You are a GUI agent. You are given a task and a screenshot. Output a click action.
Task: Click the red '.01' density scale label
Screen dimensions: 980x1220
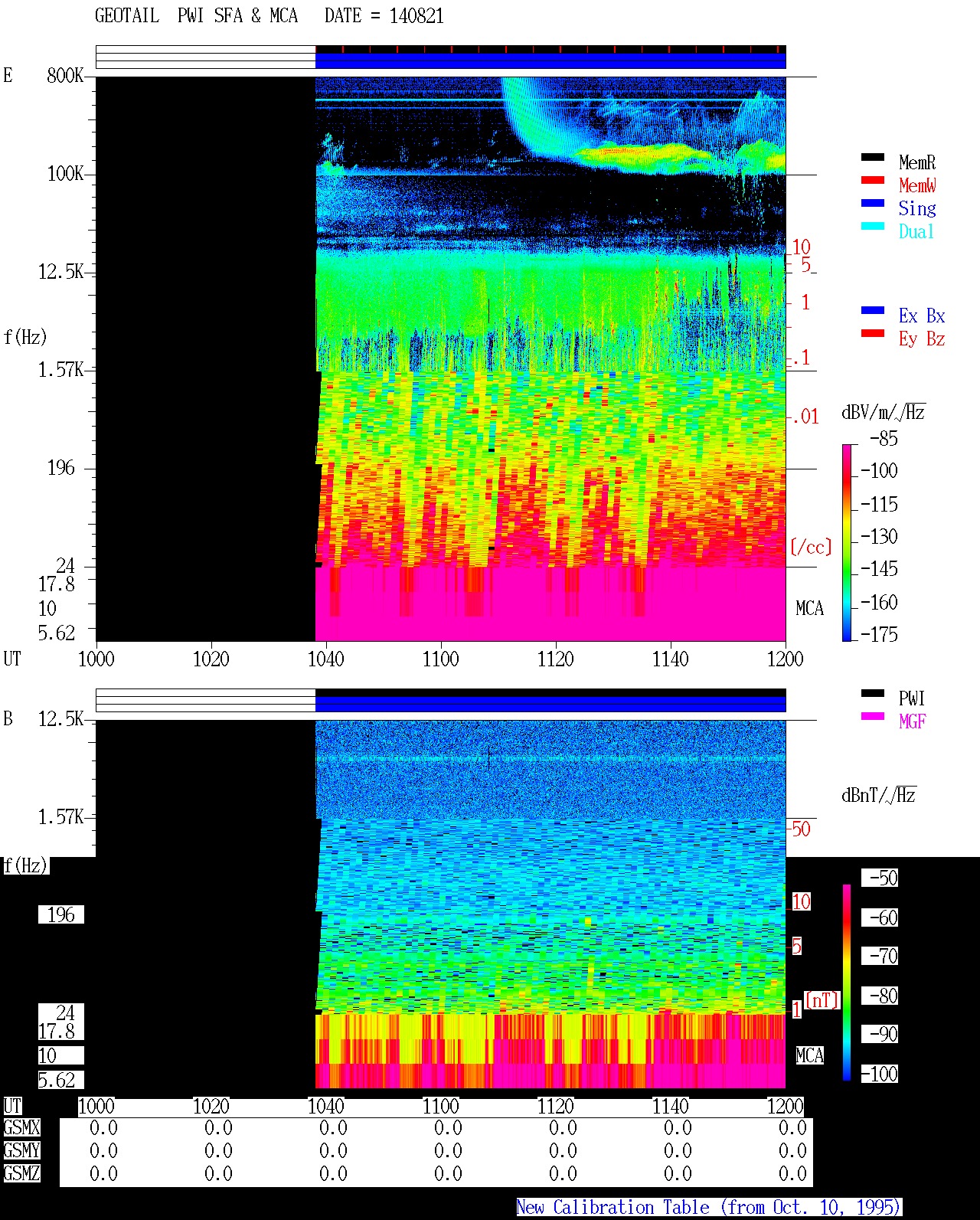[805, 417]
